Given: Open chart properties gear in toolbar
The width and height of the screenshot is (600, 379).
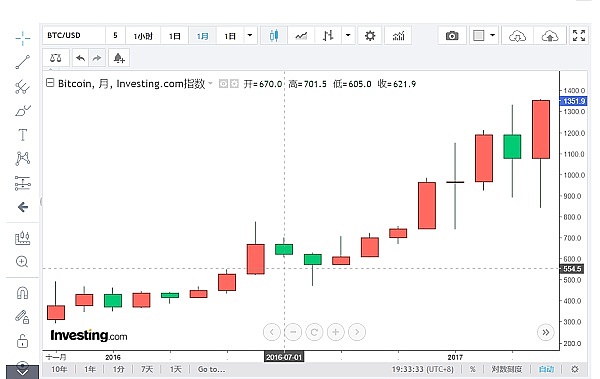Looking at the screenshot, I should pos(370,36).
